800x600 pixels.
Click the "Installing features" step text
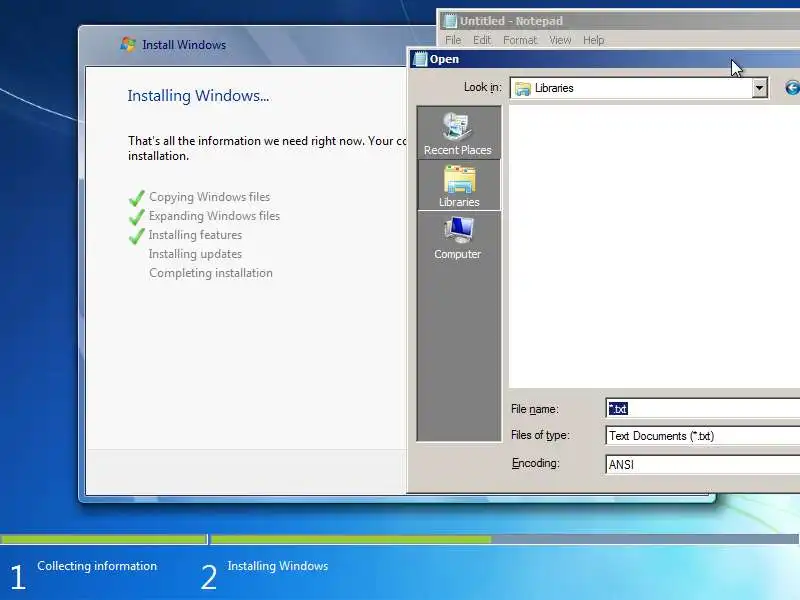[x=195, y=235]
